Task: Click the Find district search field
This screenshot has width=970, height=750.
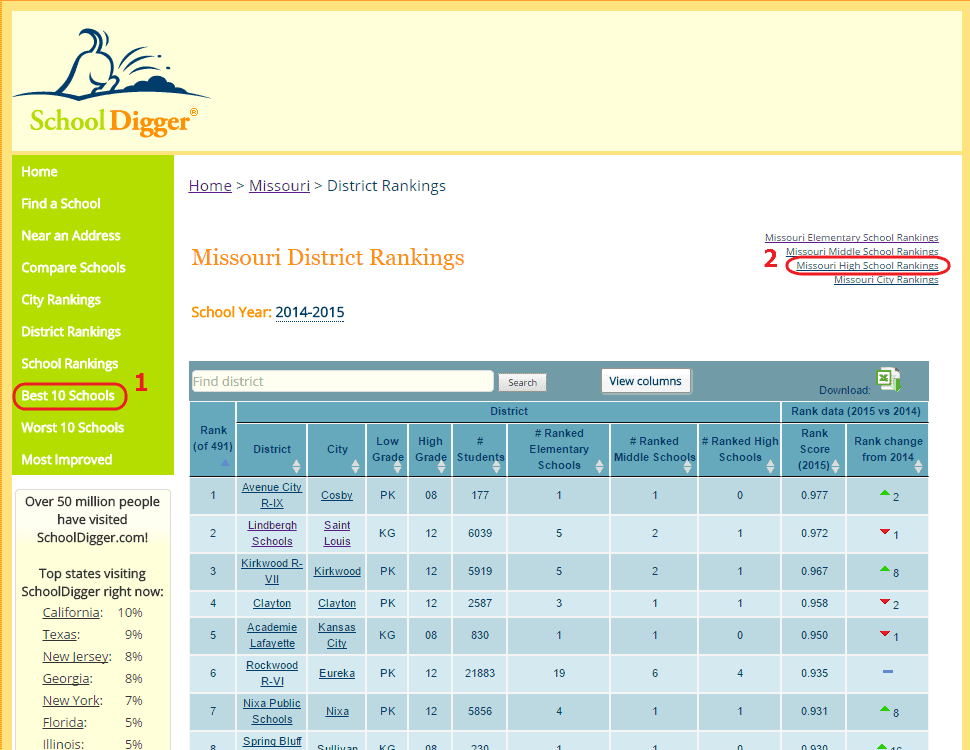Action: 342,381
